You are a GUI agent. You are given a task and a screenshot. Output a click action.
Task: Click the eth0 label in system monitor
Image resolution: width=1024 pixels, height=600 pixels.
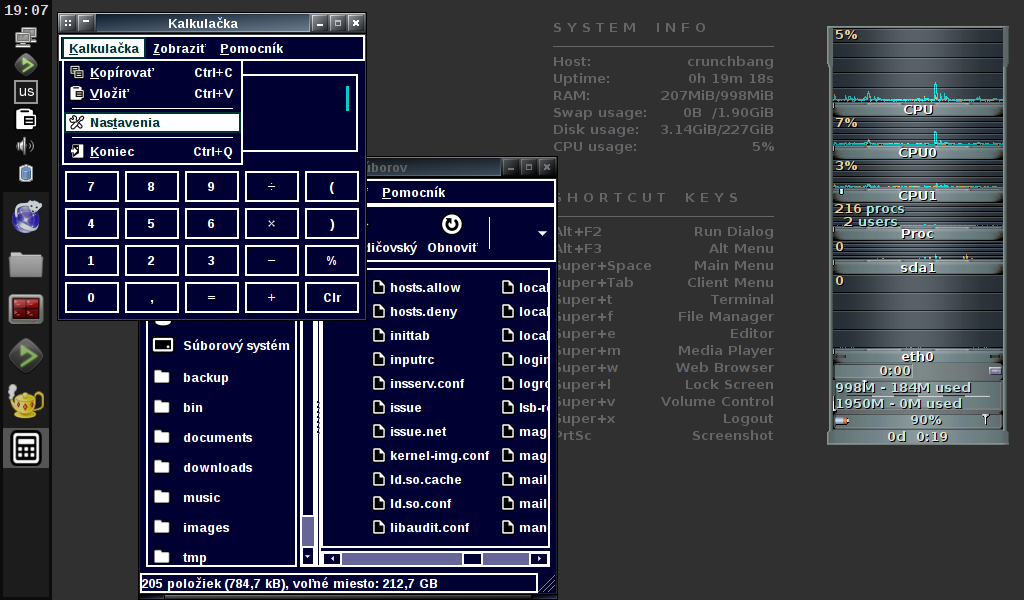point(918,356)
